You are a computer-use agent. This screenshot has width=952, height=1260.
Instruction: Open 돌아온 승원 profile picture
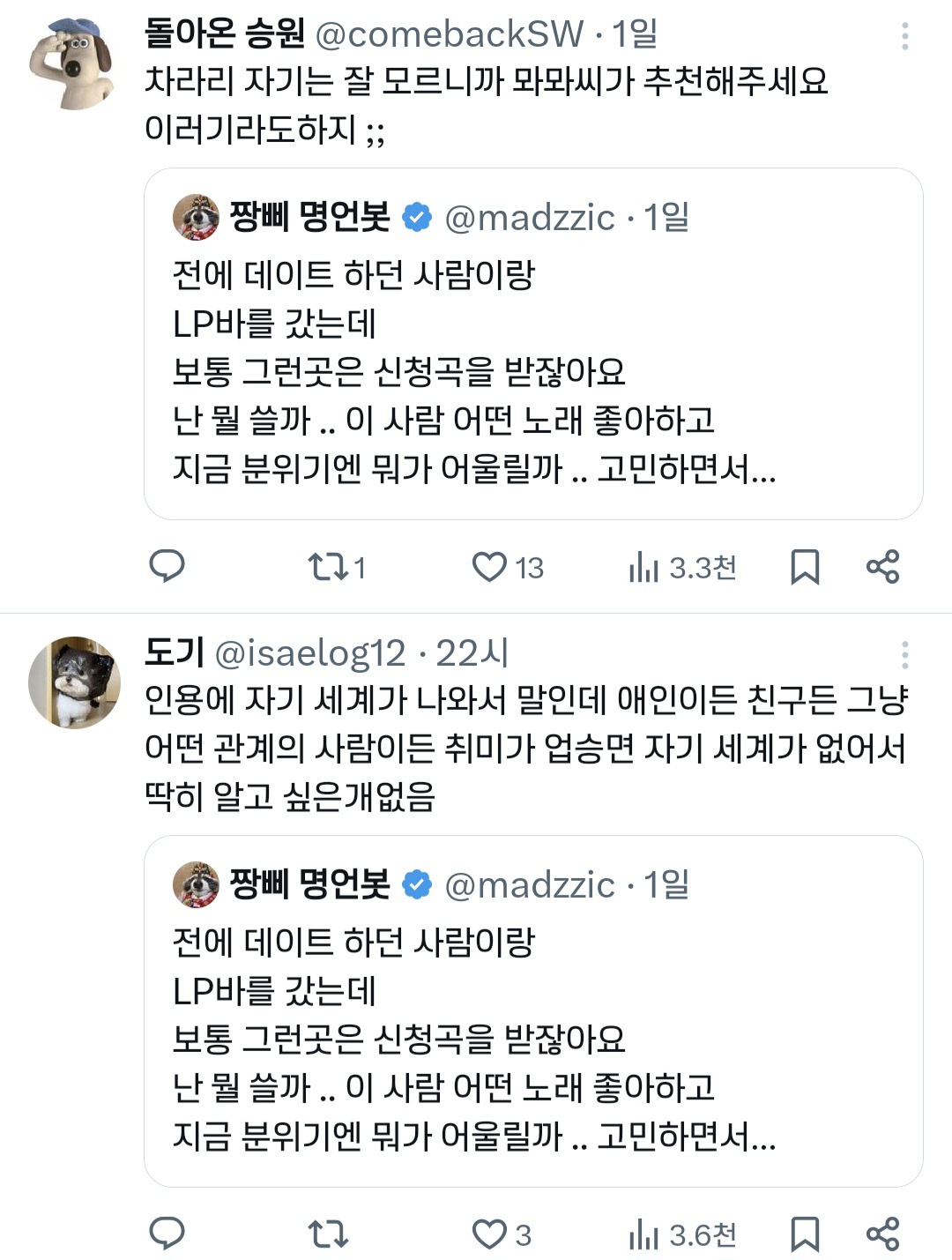coord(74,63)
